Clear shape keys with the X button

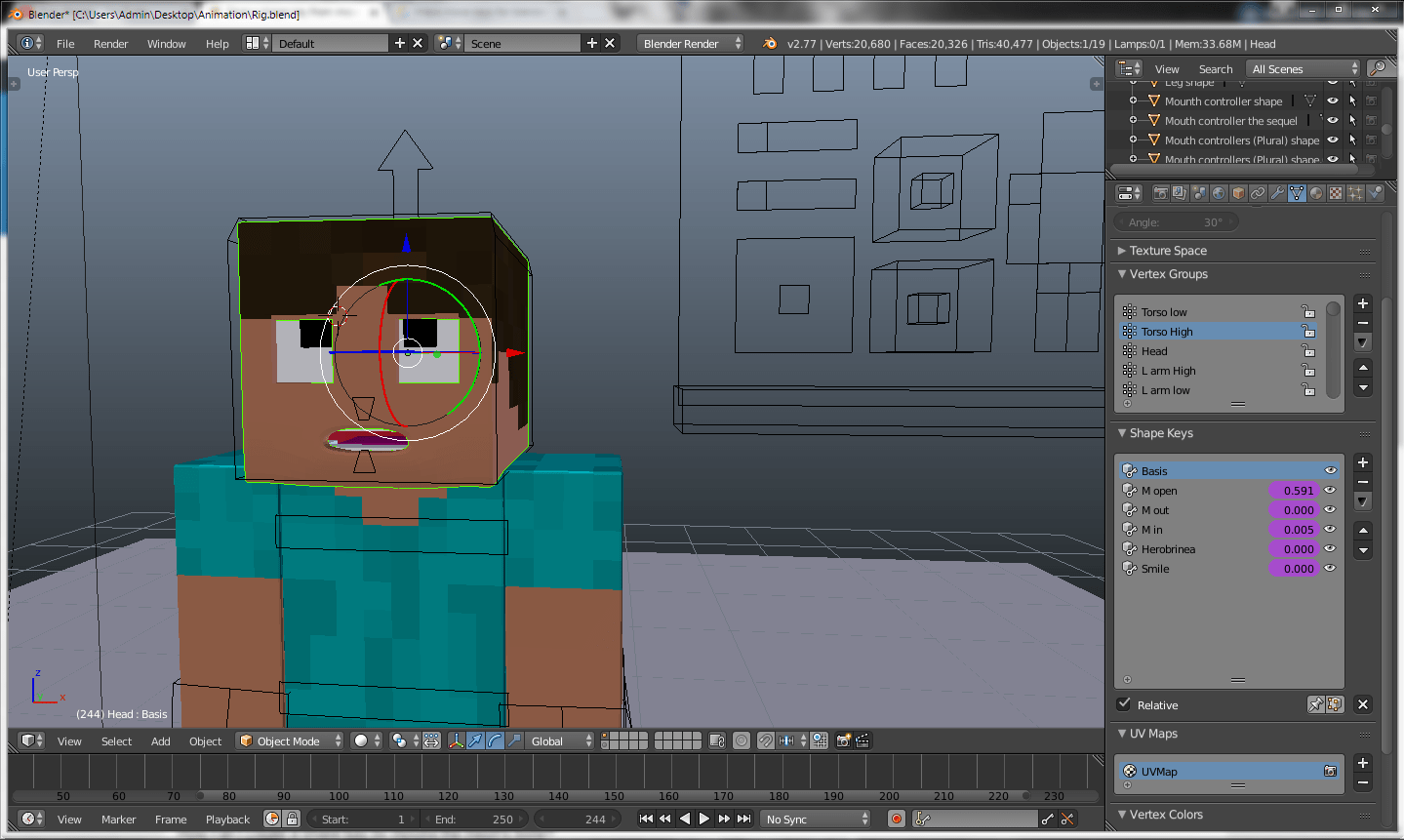click(1363, 704)
